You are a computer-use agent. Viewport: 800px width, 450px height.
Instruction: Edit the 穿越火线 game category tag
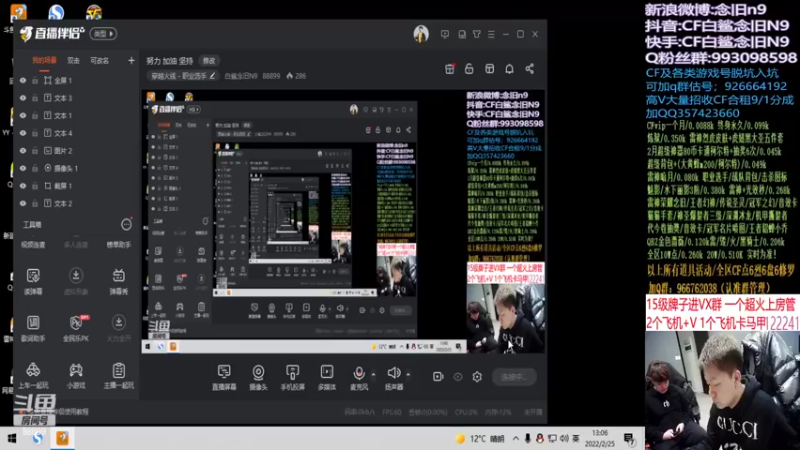point(183,76)
